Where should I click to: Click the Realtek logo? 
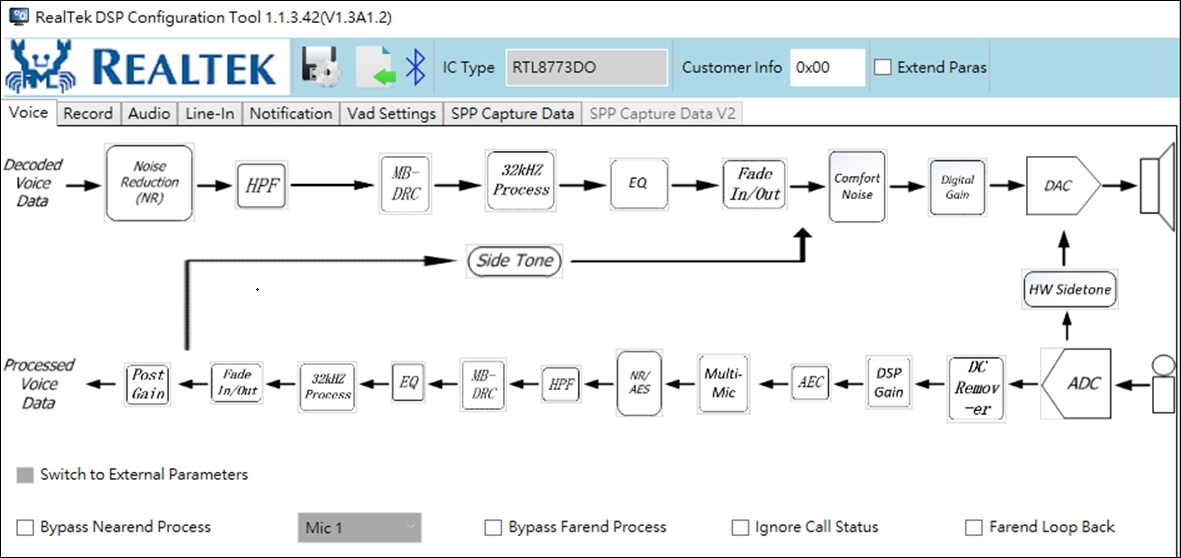[x=146, y=68]
